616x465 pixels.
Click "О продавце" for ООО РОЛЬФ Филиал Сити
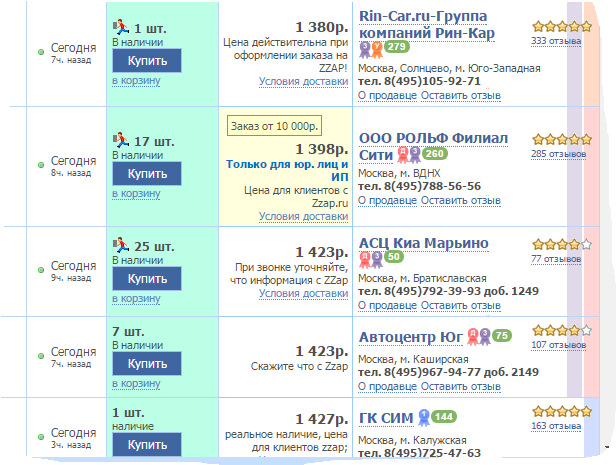coord(387,200)
